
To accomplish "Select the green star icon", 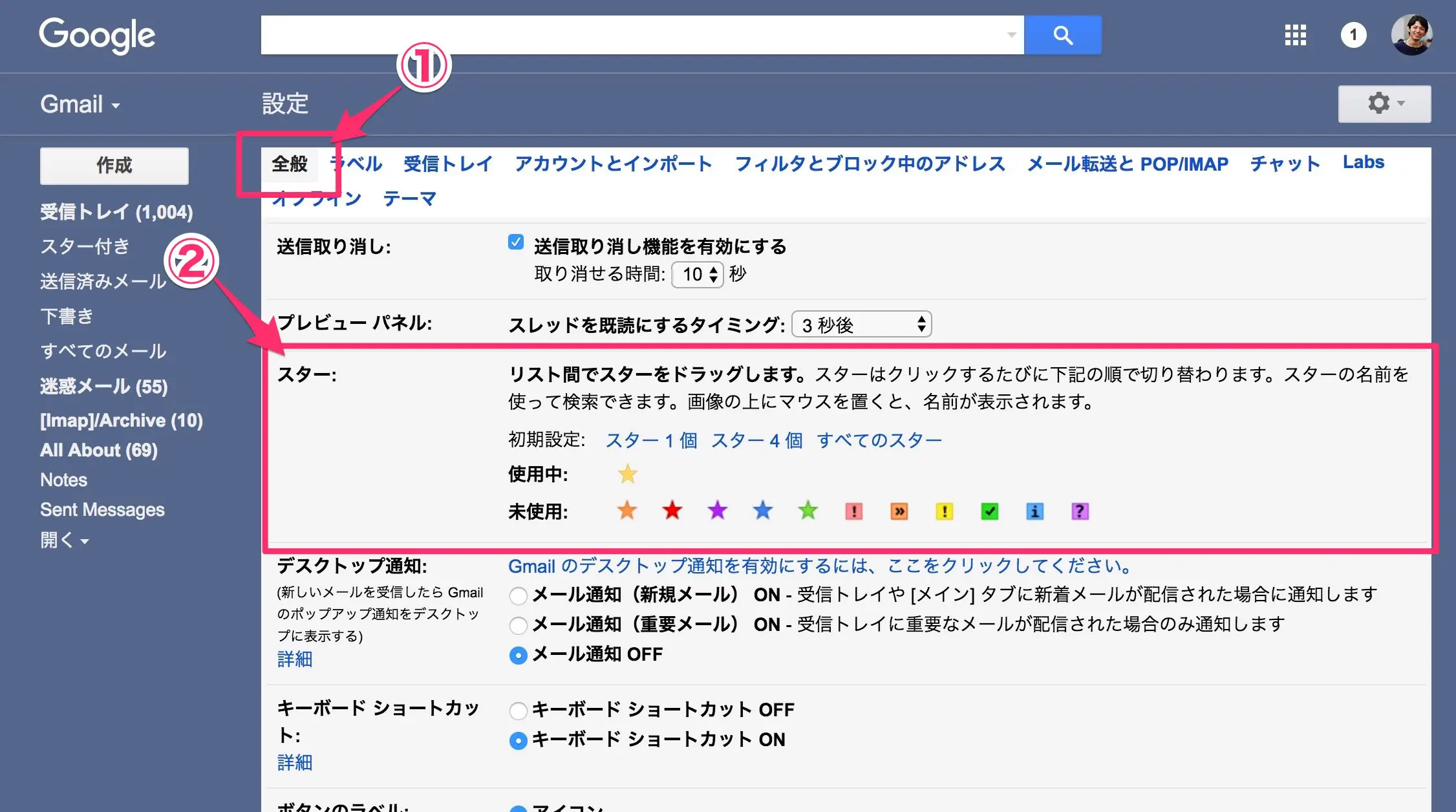I will tap(808, 511).
